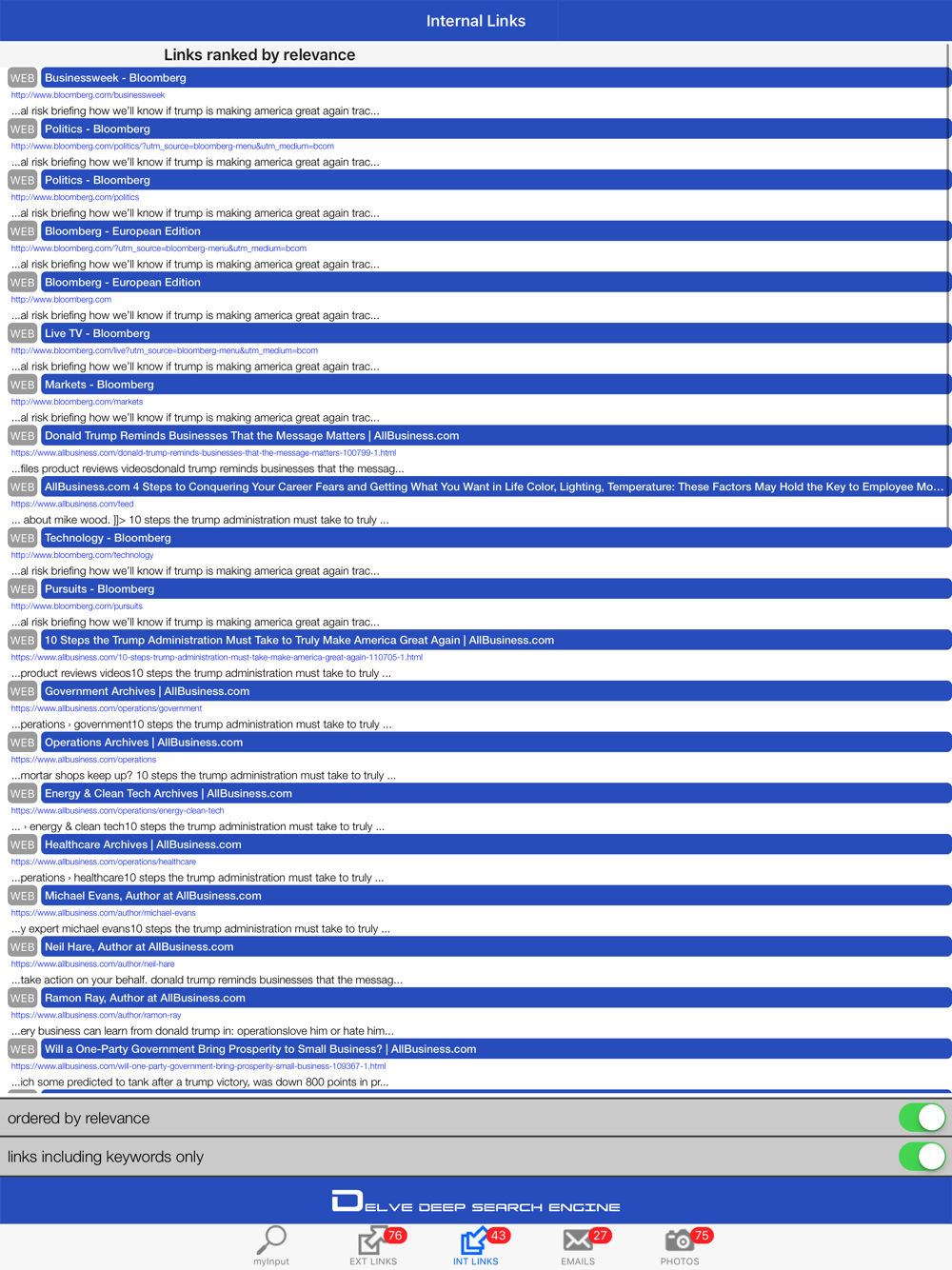
Task: Click the Links ranked by relevance heading
Action: pos(260,55)
